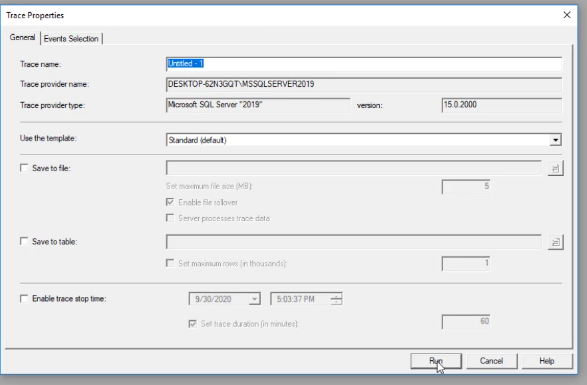Click the Trace Properties window title
The image size is (587, 385).
pos(35,15)
